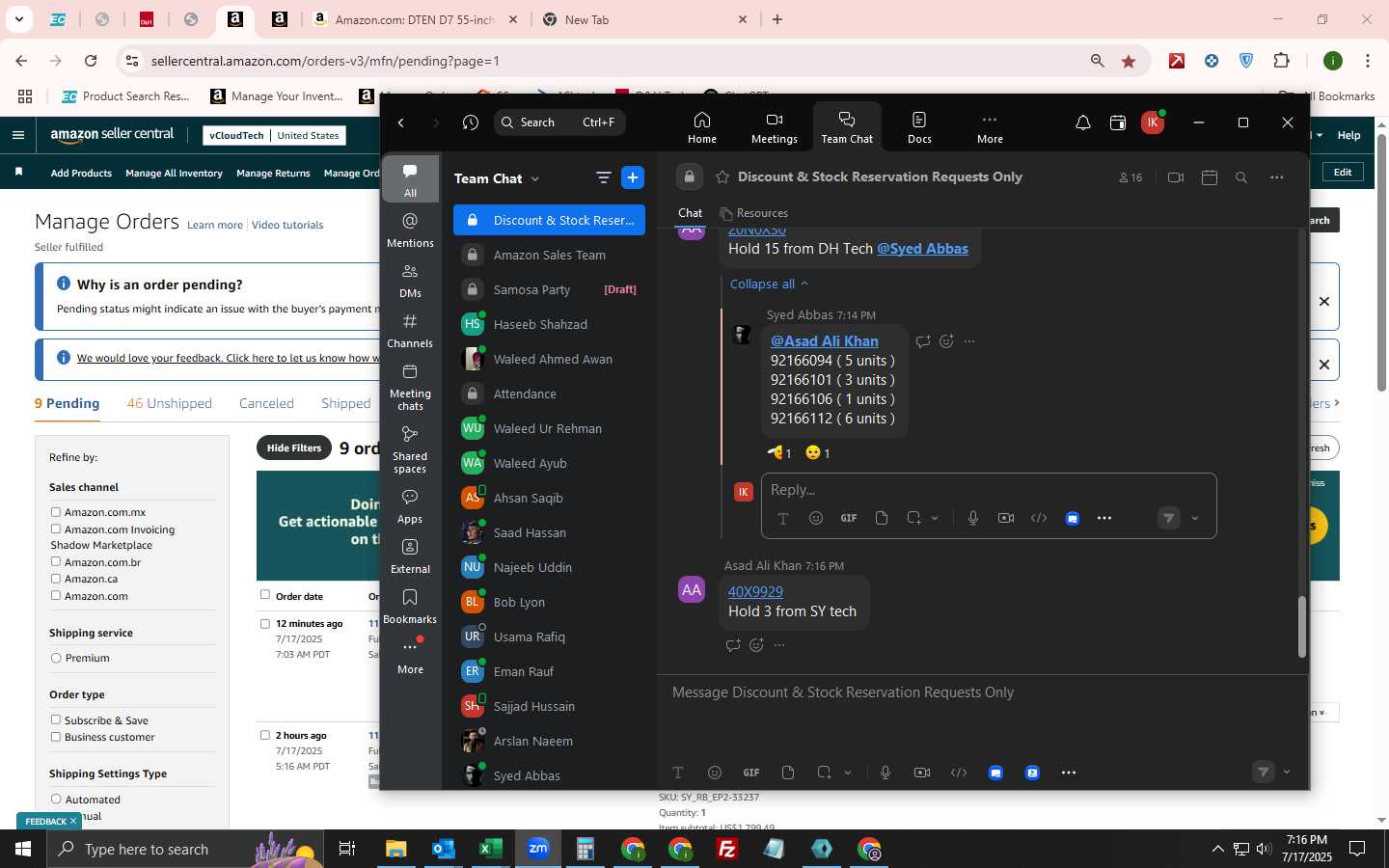The height and width of the screenshot is (868, 1389).
Task: Open three-dot overflow in main composer toolbar
Action: (1069, 773)
